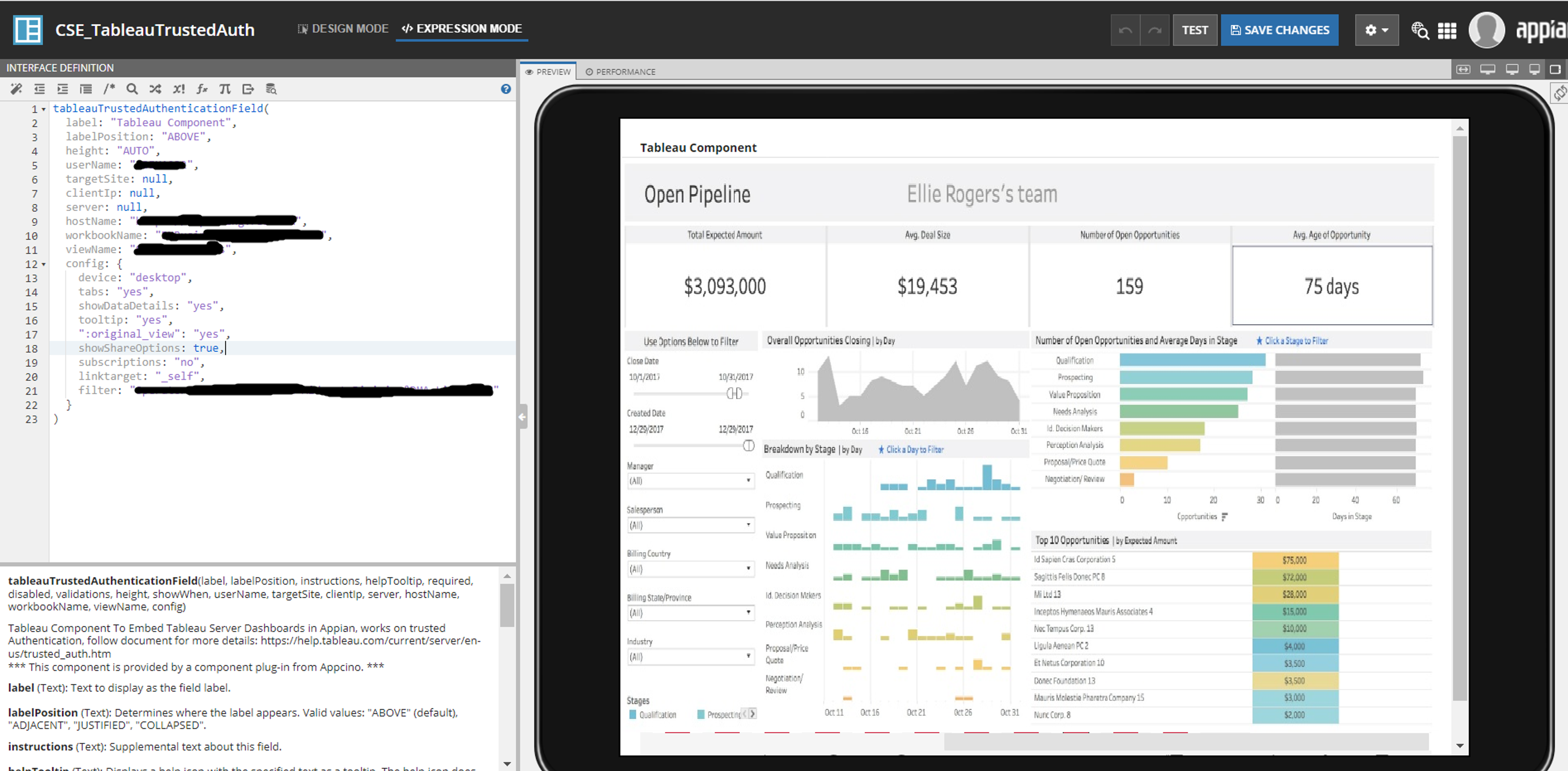Click the TEST button
The height and width of the screenshot is (771, 1568).
coord(1194,30)
